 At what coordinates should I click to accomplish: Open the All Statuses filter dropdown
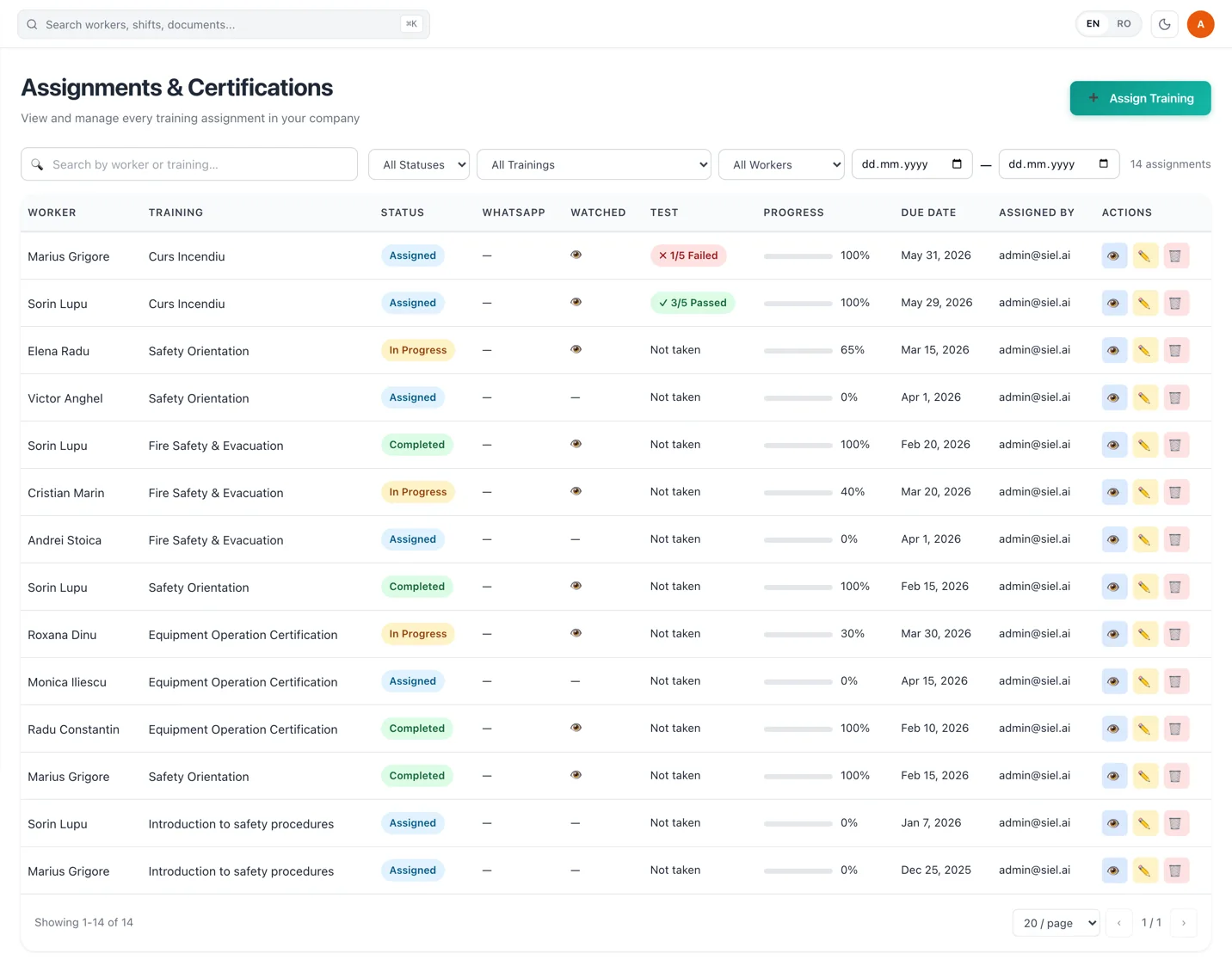click(419, 164)
